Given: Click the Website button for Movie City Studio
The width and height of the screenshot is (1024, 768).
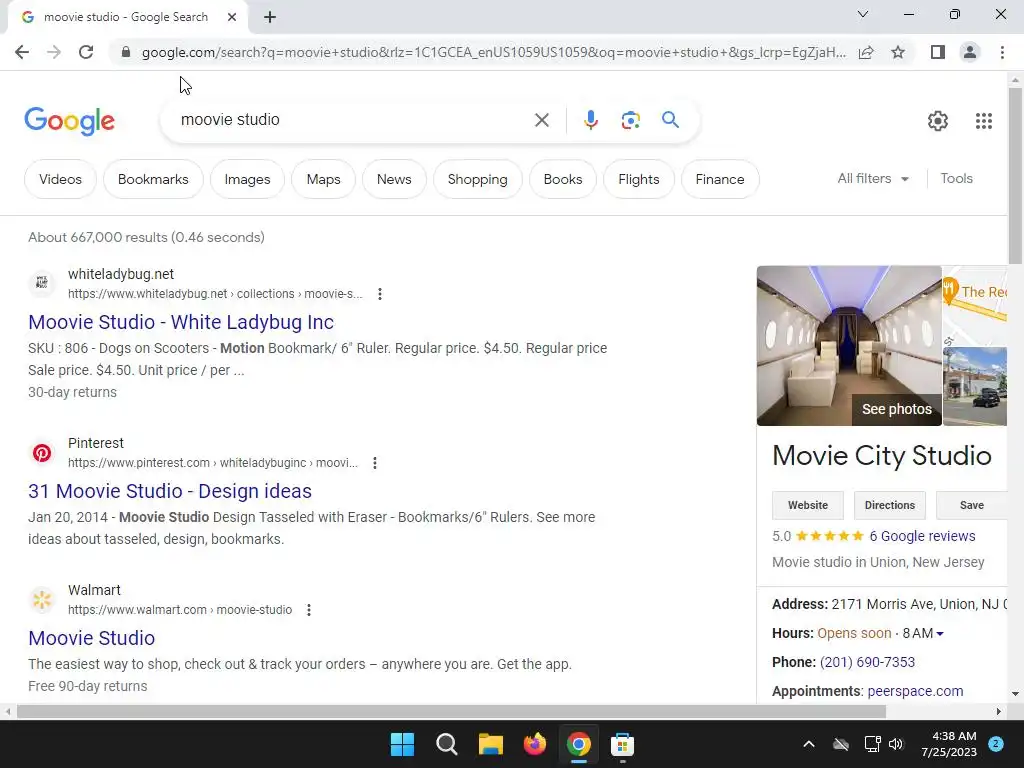Looking at the screenshot, I should click(x=808, y=505).
